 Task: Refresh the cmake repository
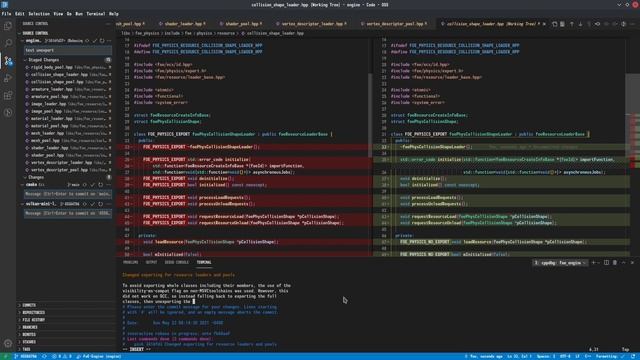[x=100, y=185]
